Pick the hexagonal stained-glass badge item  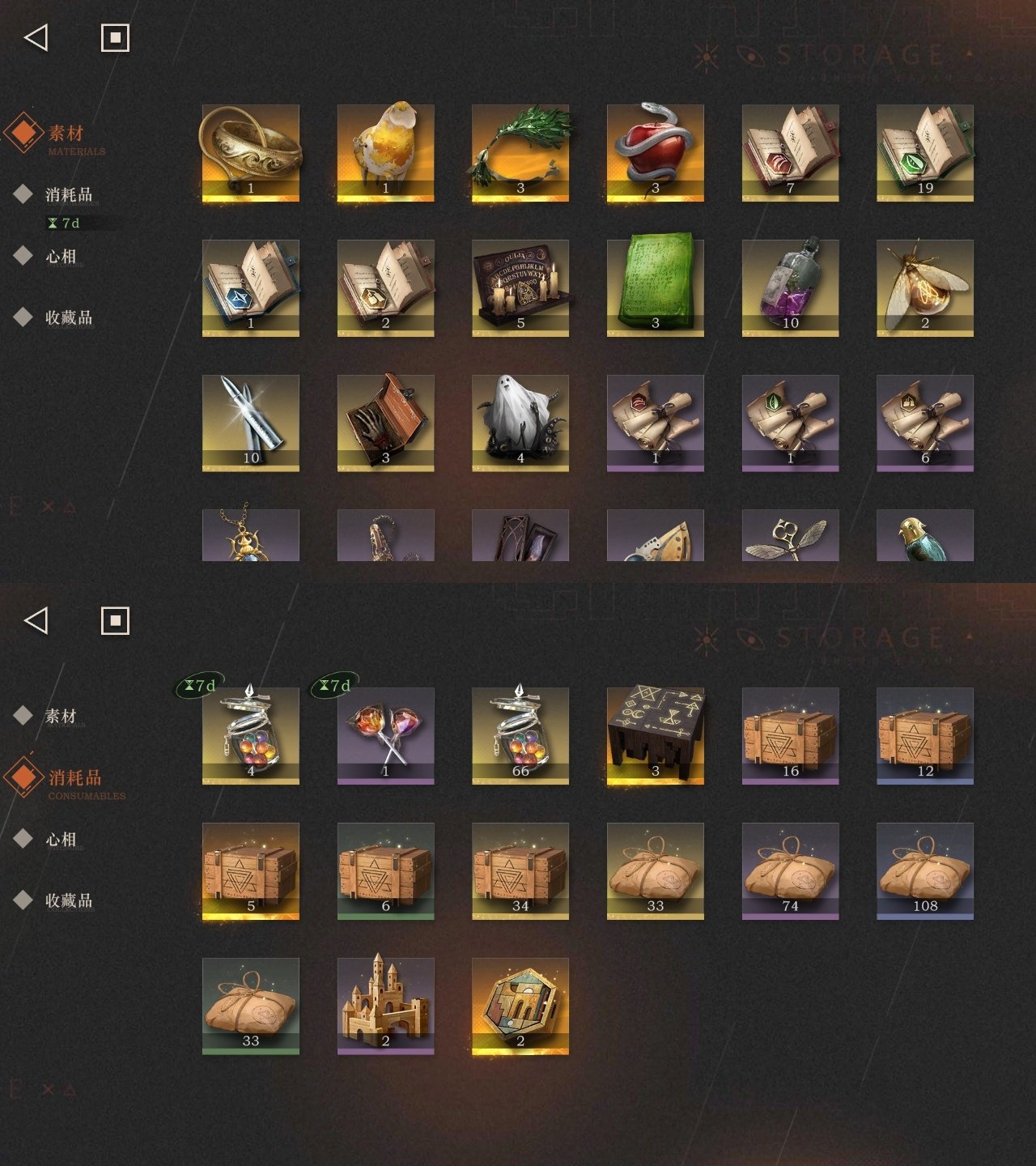(x=520, y=1006)
